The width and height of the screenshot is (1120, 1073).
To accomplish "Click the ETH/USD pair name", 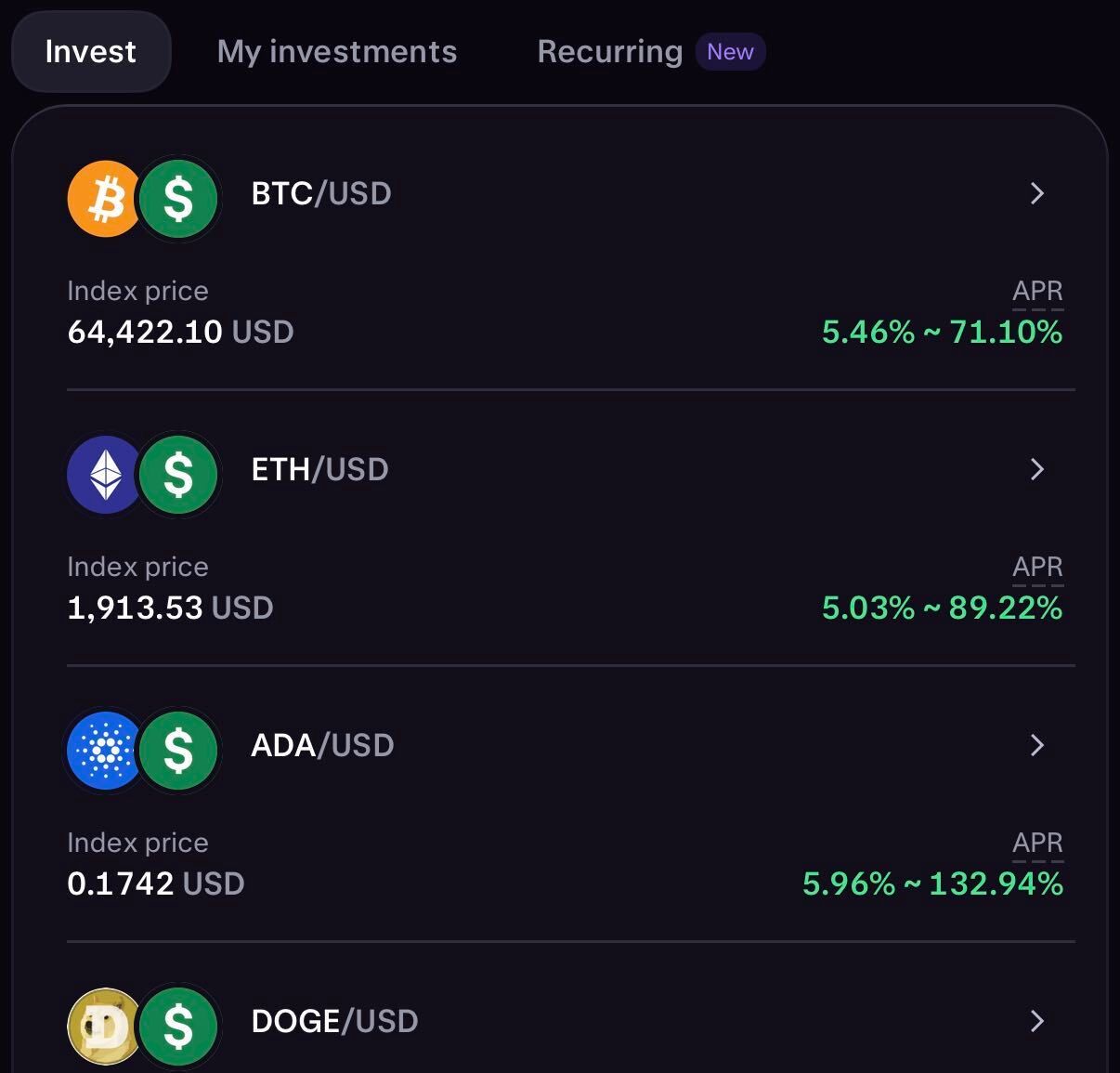I will tap(320, 469).
